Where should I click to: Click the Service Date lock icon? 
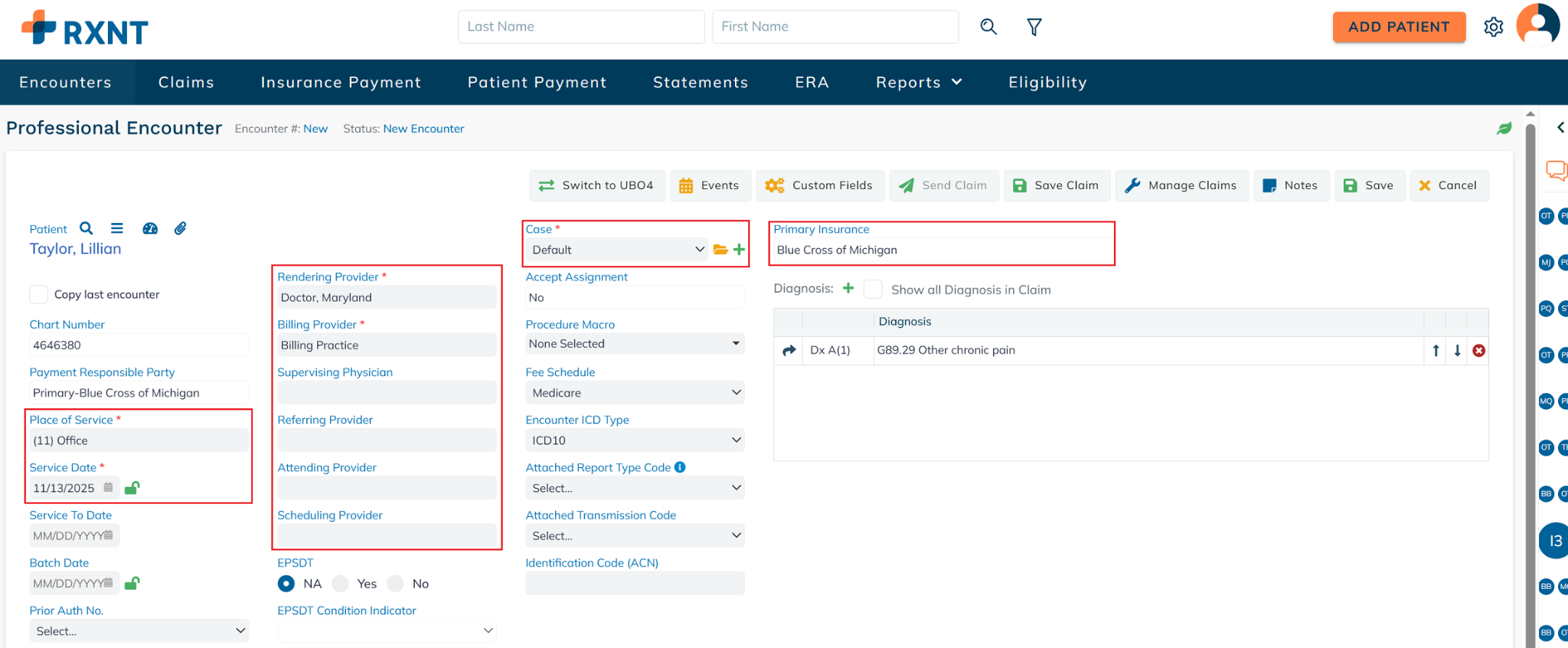point(132,488)
